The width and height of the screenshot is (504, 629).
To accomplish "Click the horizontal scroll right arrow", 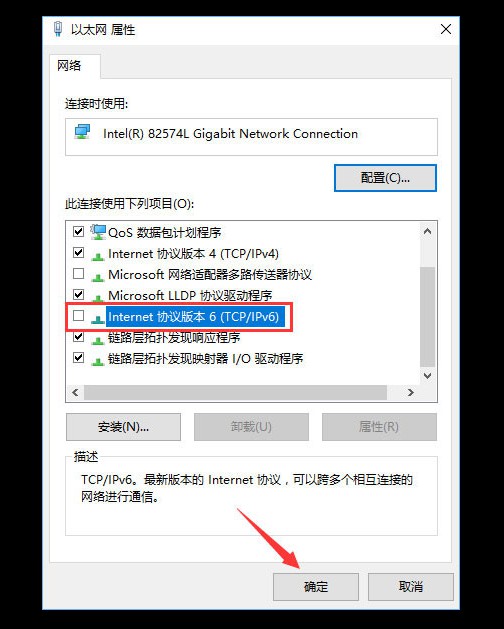I will [x=411, y=392].
